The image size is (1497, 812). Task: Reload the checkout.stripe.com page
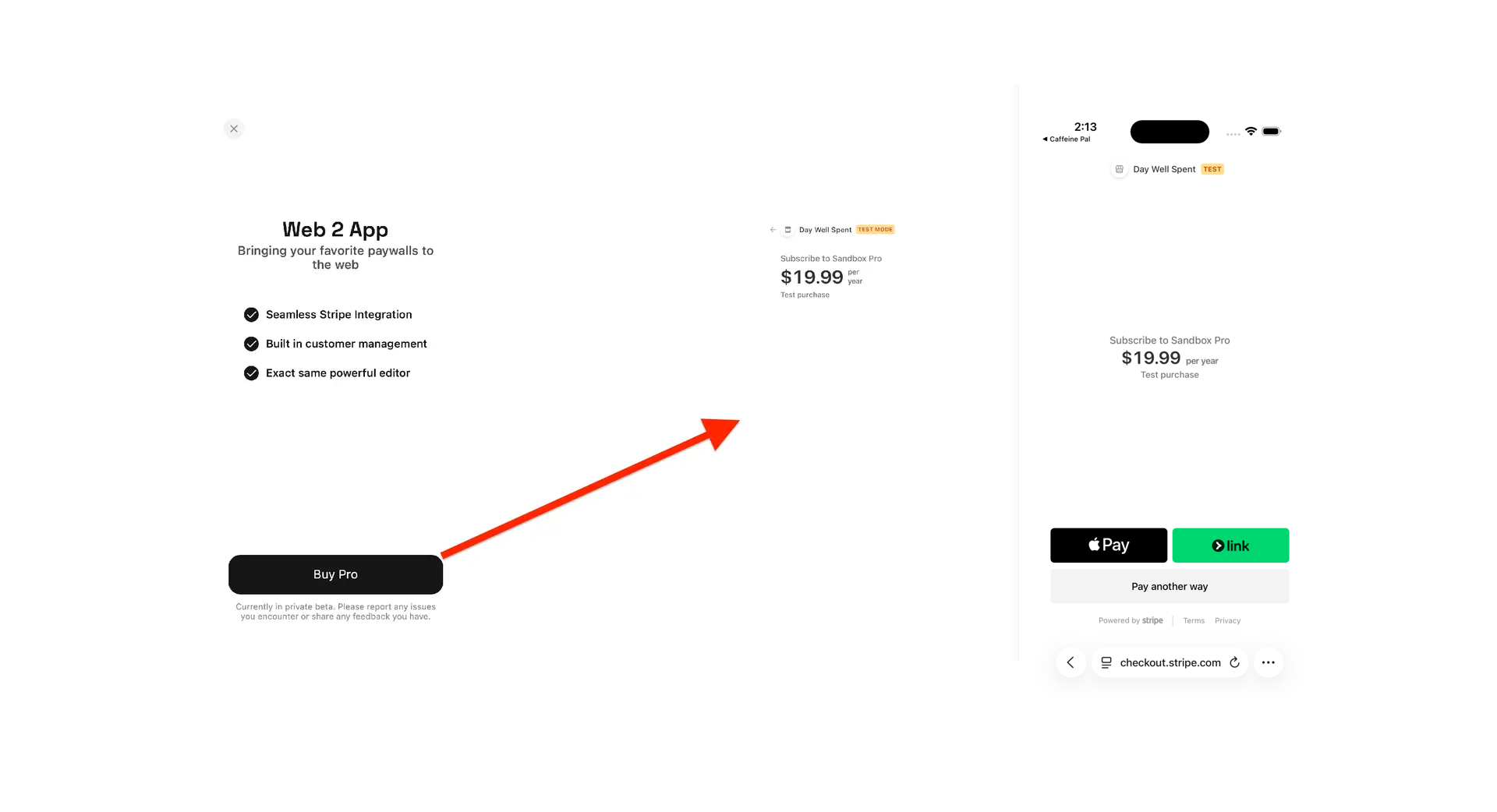pyautogui.click(x=1234, y=662)
